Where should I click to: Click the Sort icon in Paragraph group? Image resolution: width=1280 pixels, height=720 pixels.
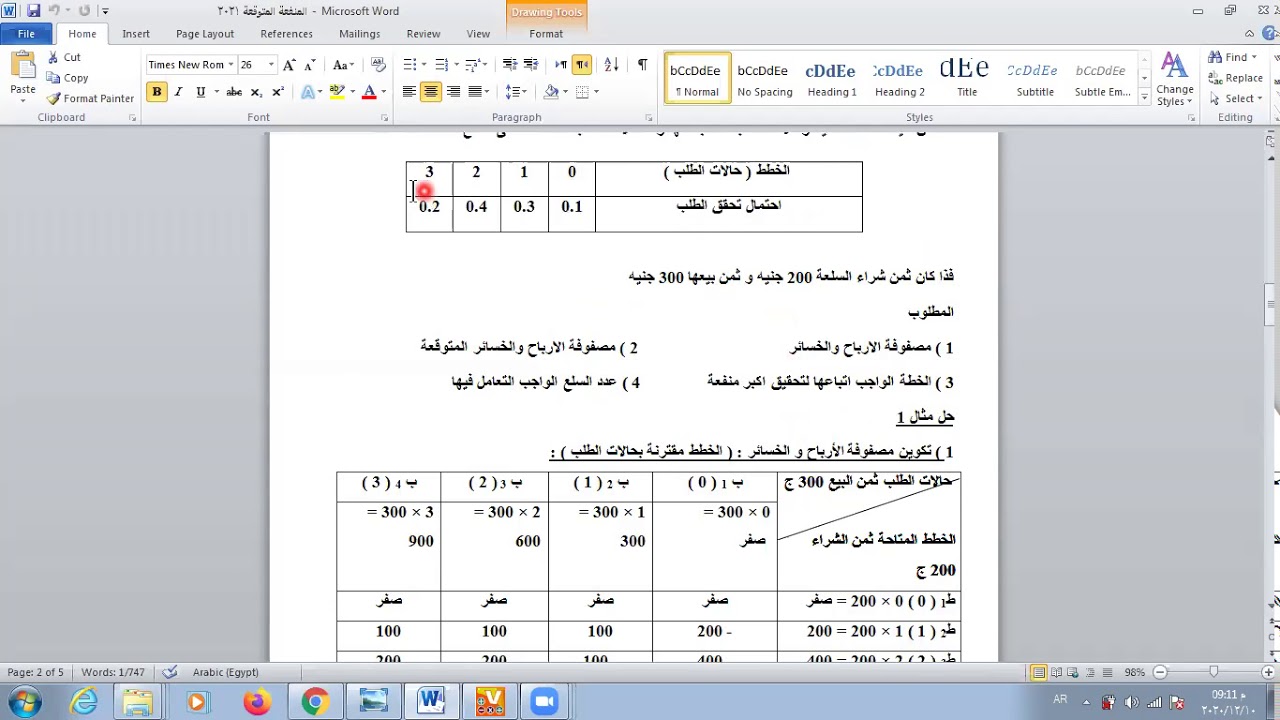(612, 65)
